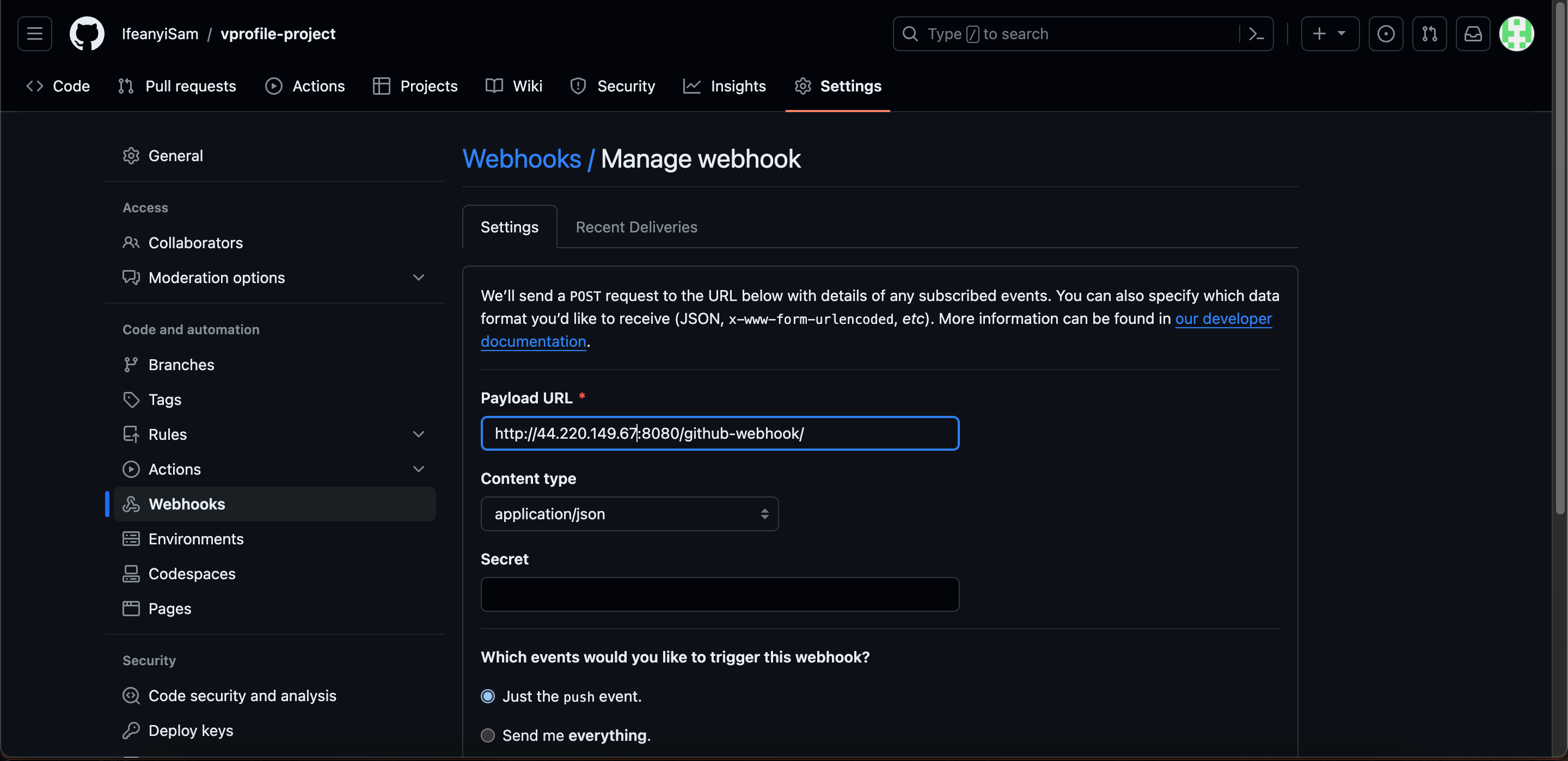1568x761 pixels.
Task: Click the GitHub logo icon
Action: (x=87, y=34)
